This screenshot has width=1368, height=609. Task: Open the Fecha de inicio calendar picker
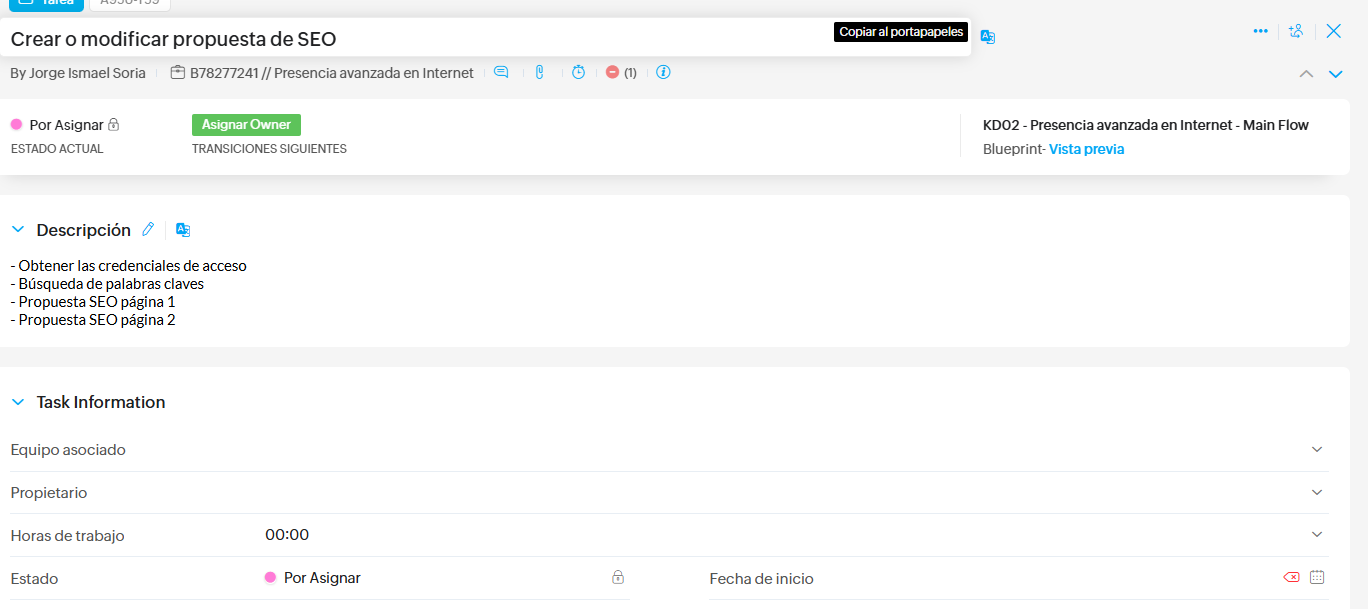pos(1317,577)
